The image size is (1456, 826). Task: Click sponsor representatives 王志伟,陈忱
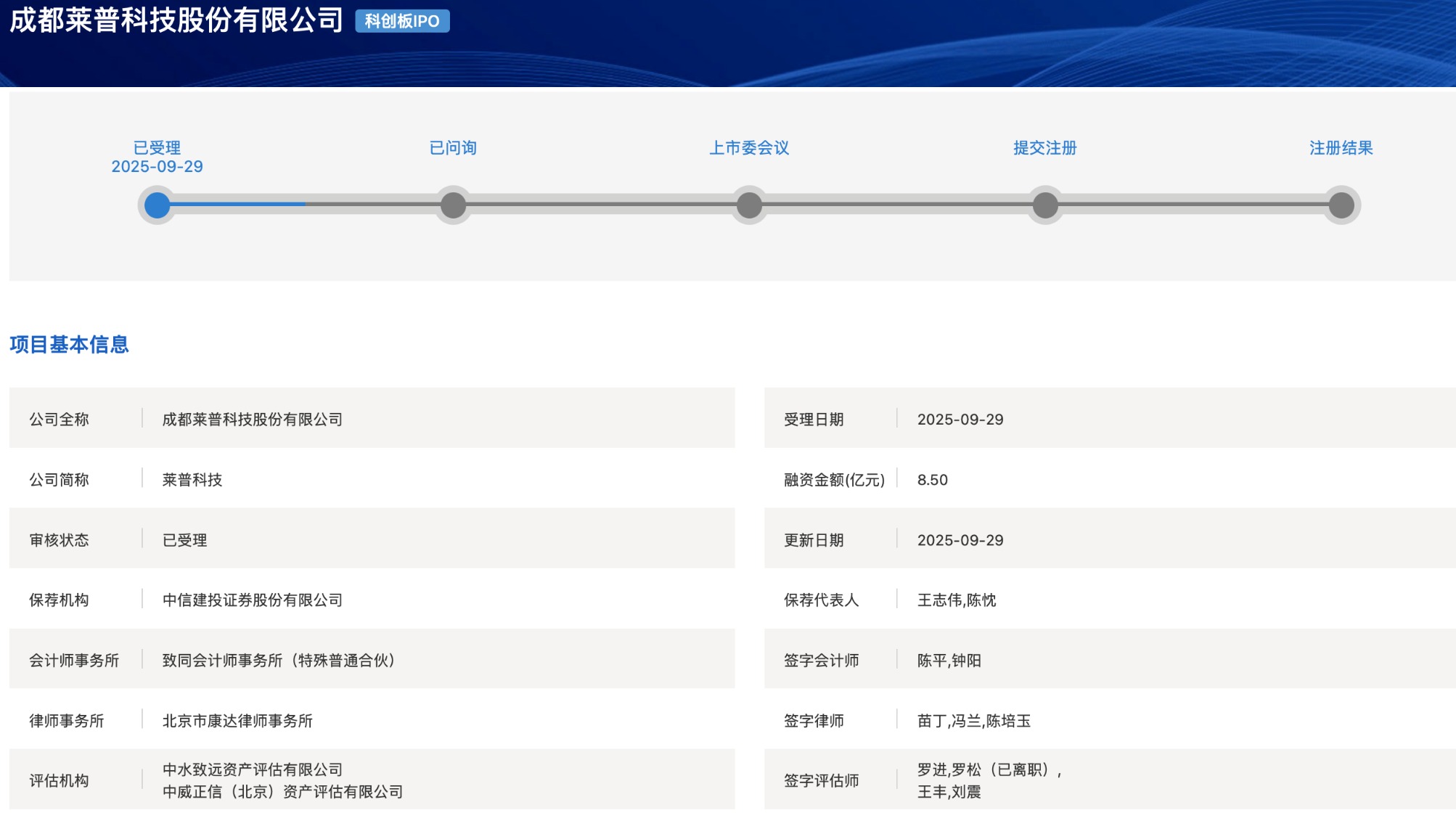956,600
